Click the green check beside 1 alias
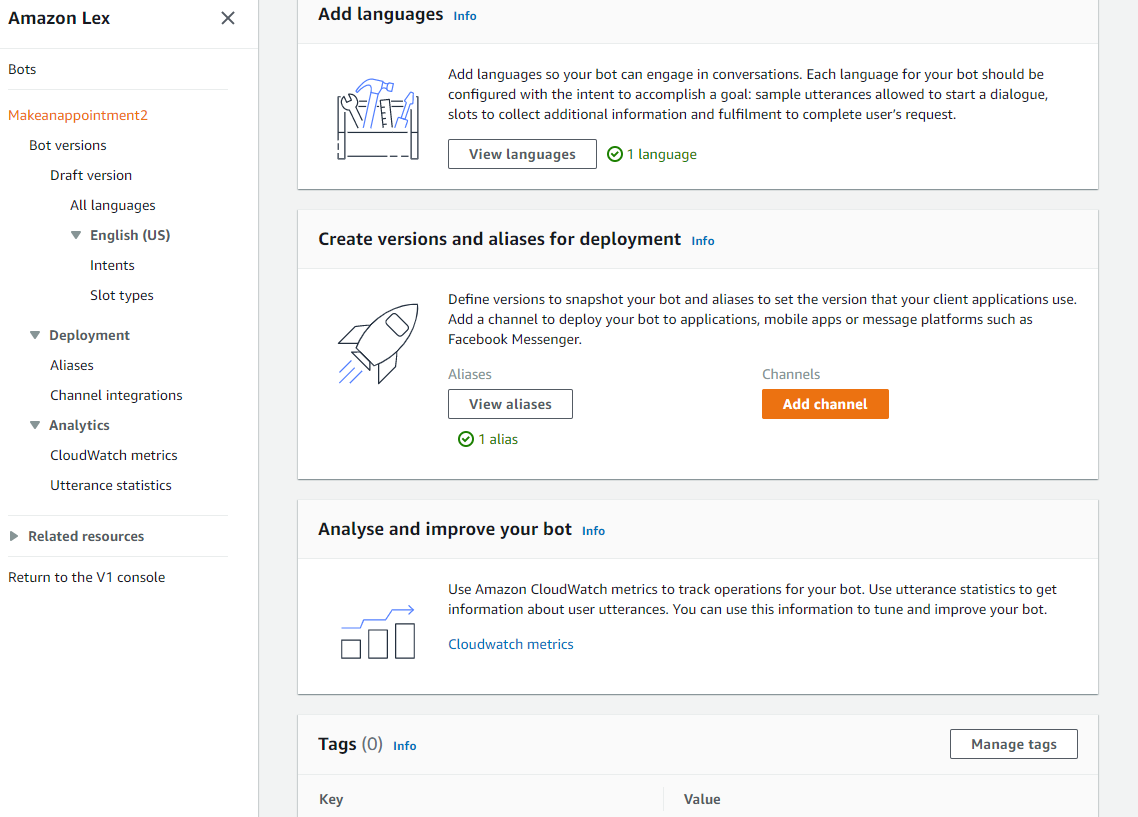The width and height of the screenshot is (1138, 817). pyautogui.click(x=466, y=439)
